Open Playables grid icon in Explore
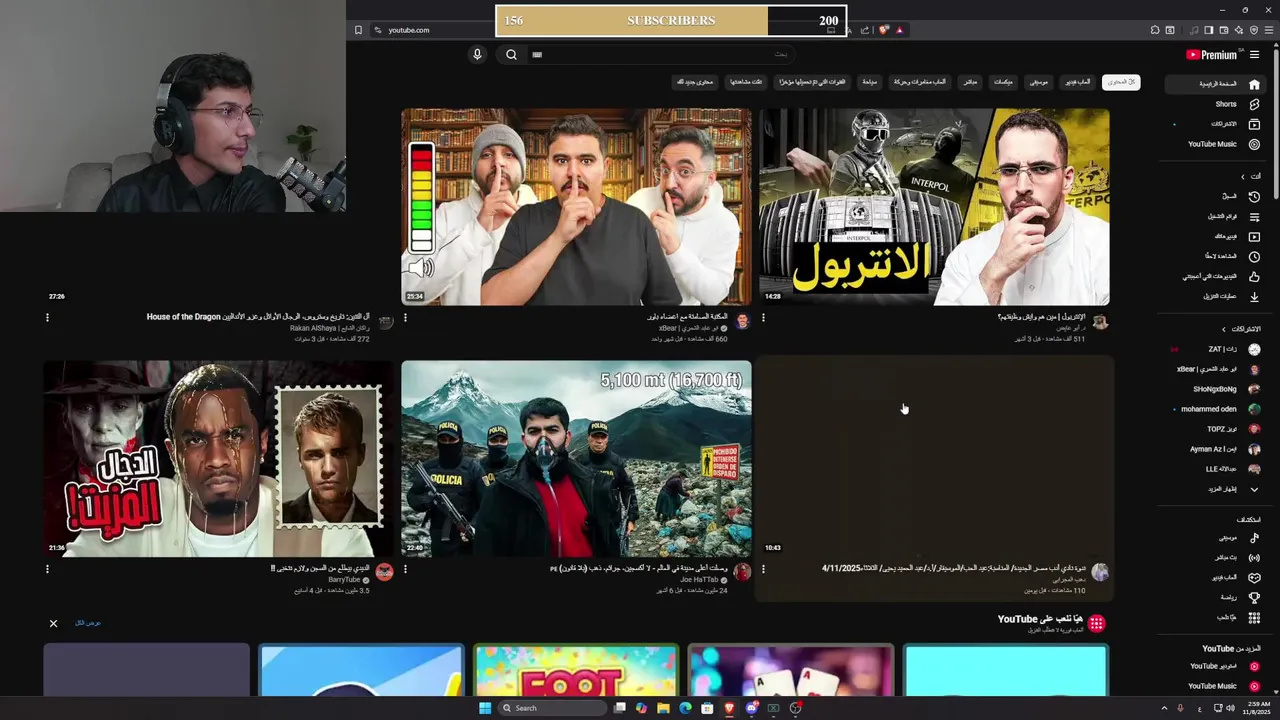The height and width of the screenshot is (720, 1280). point(1254,618)
